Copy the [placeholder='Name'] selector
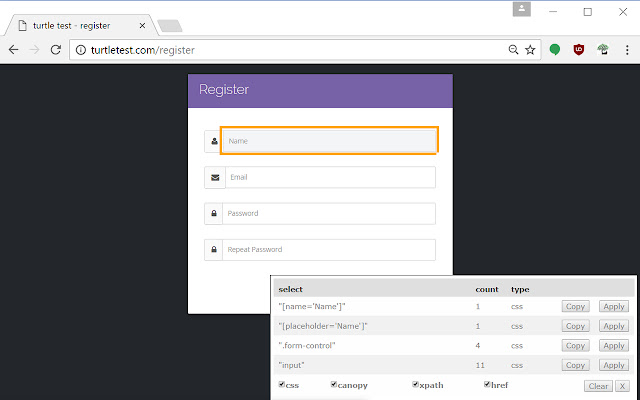This screenshot has width=640, height=400. pos(576,326)
